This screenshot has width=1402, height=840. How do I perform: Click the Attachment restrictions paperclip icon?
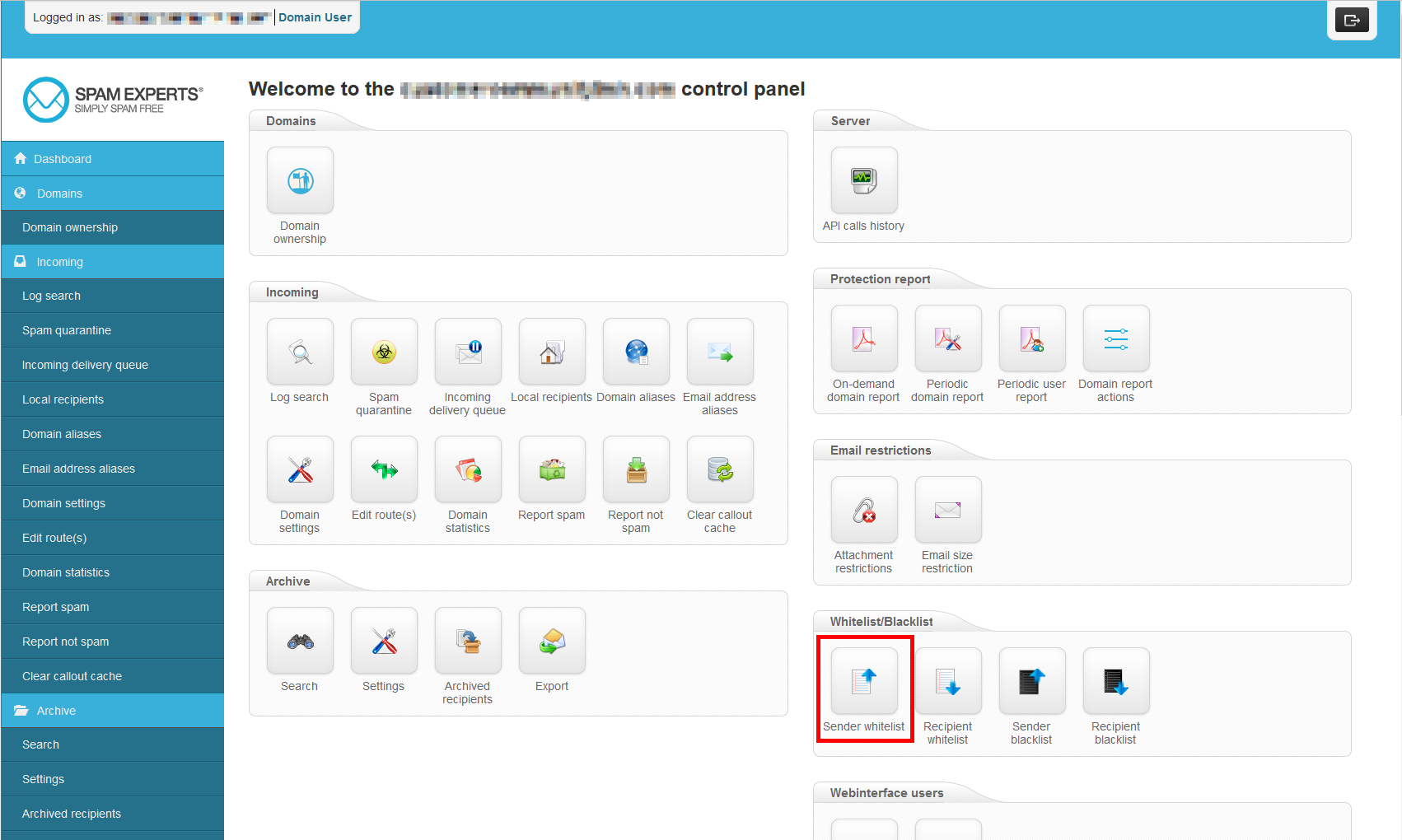click(863, 511)
